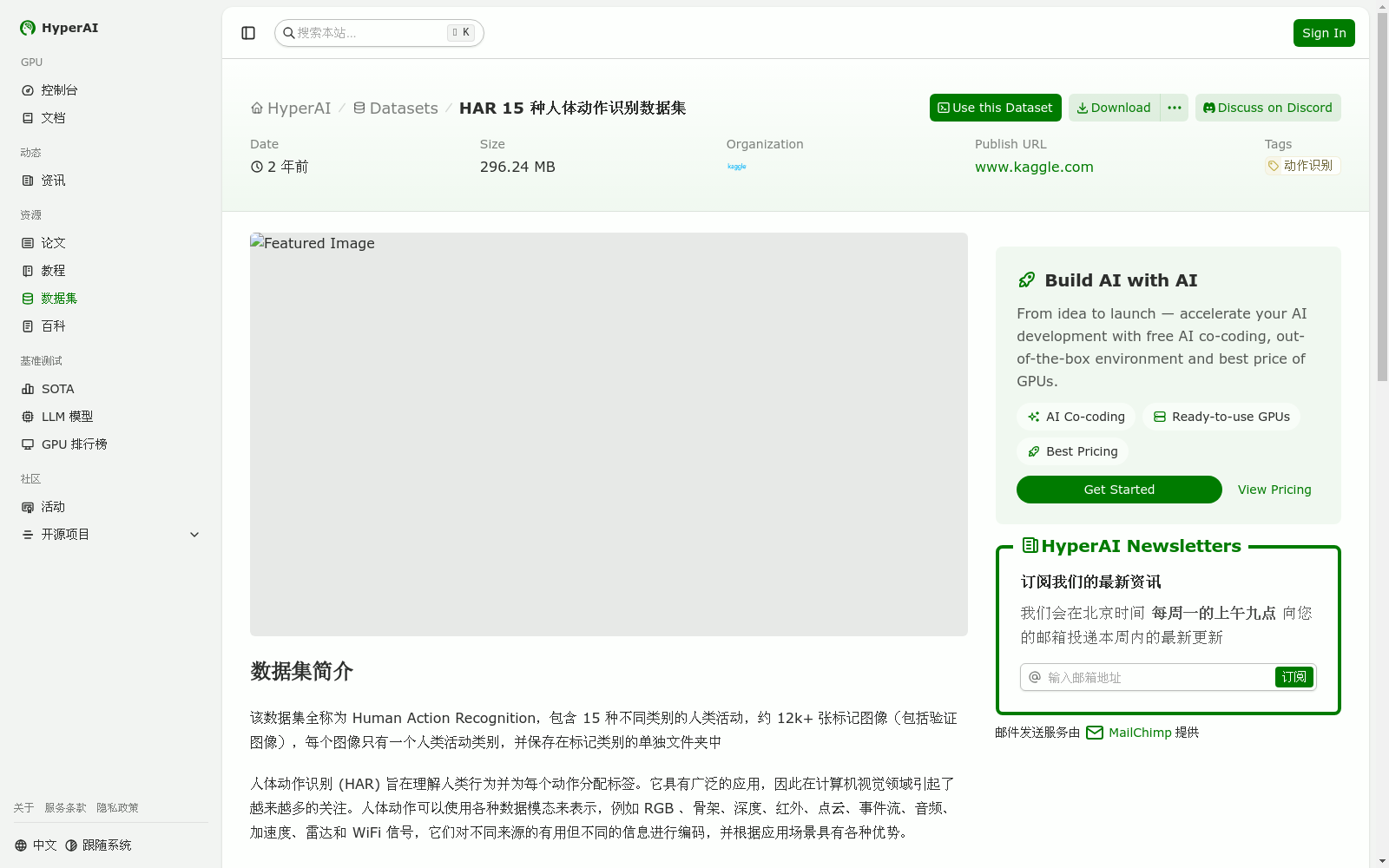Click the Datasets breadcrumb

[395, 108]
